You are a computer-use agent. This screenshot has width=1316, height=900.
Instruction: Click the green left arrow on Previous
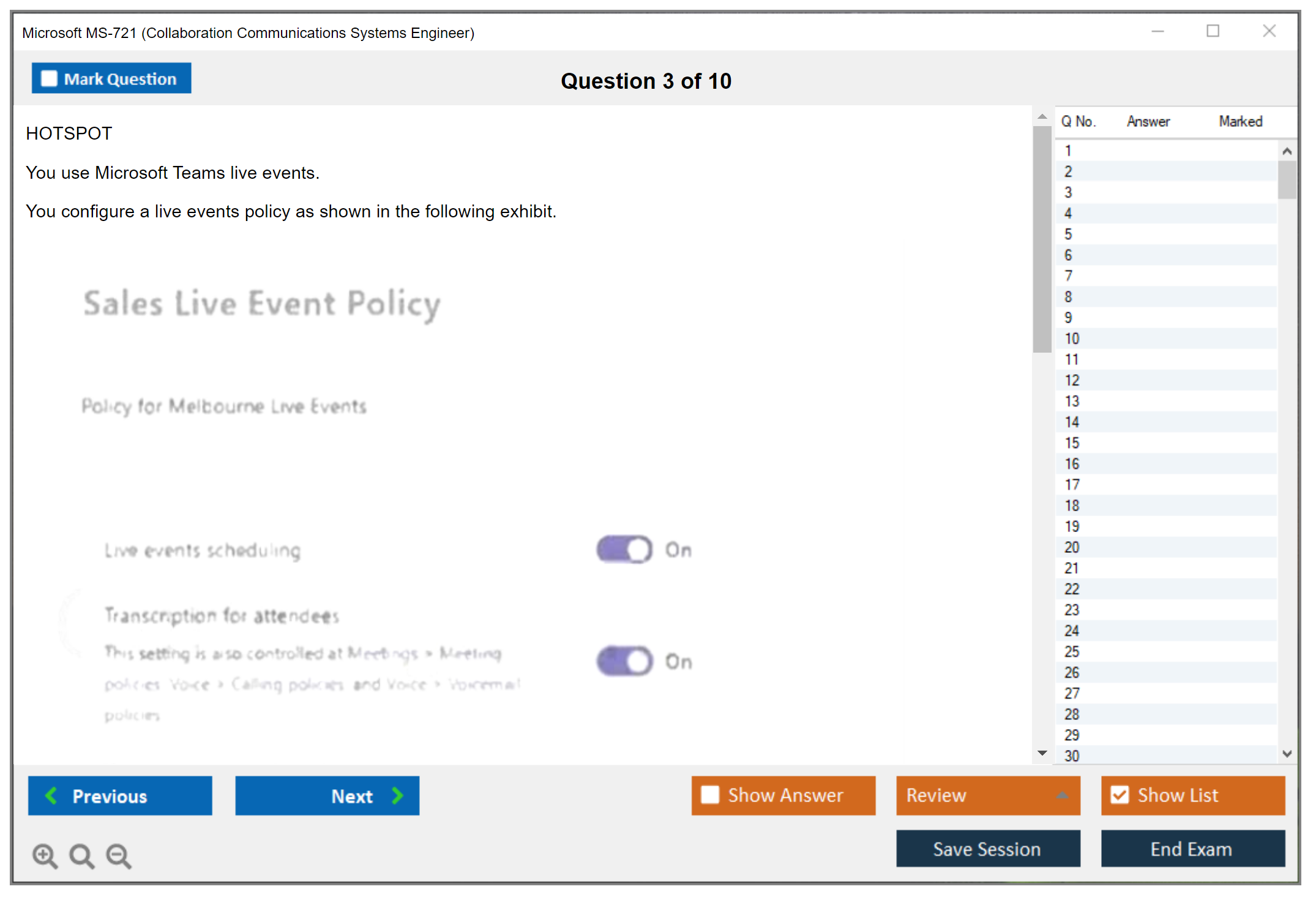51,795
